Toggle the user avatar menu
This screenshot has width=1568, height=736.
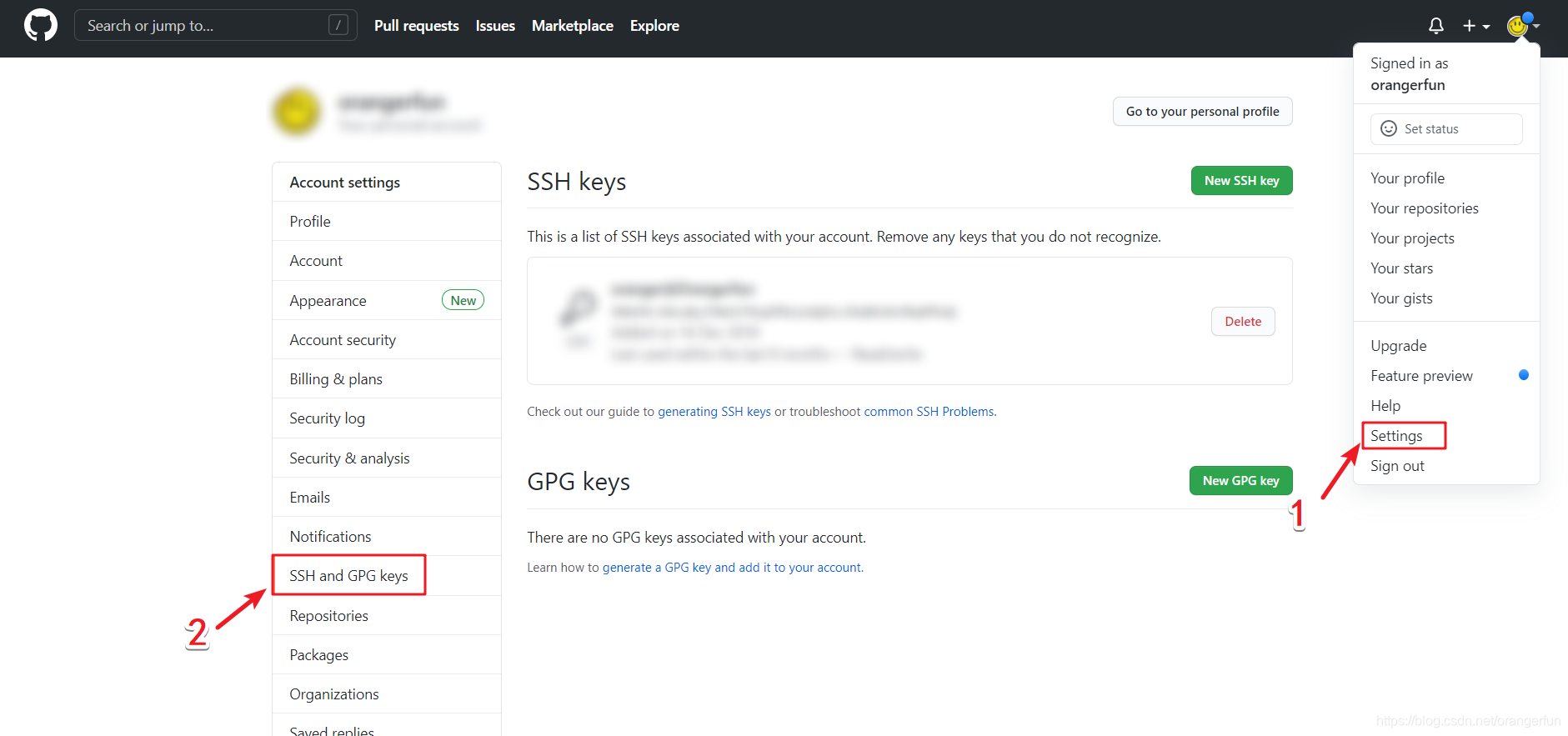1523,26
